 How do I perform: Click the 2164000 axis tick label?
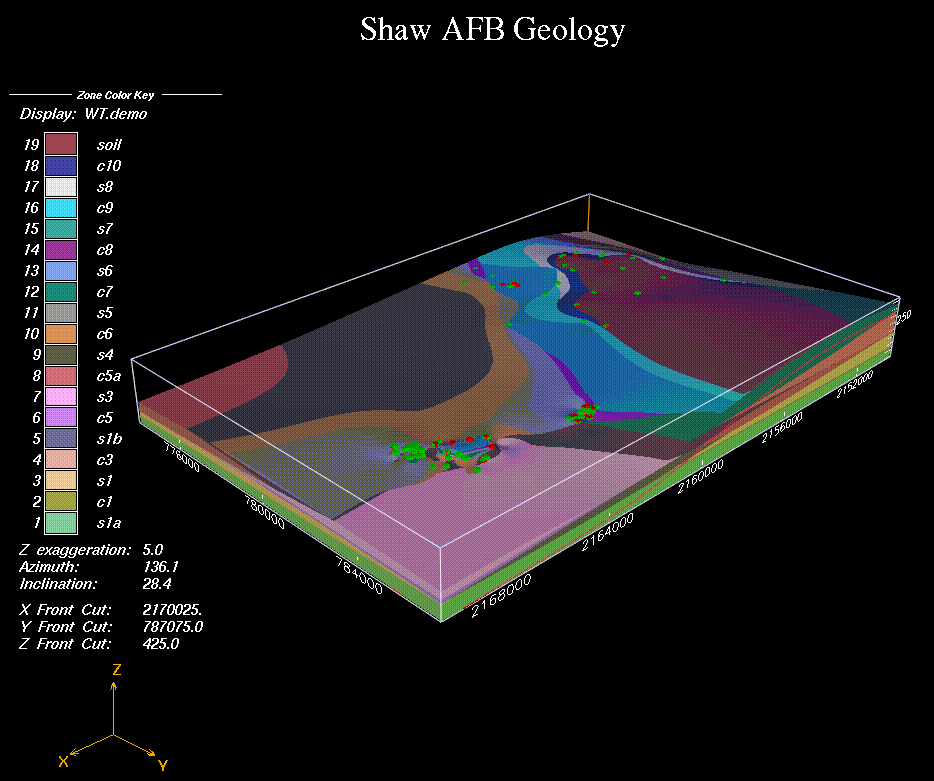(607, 532)
